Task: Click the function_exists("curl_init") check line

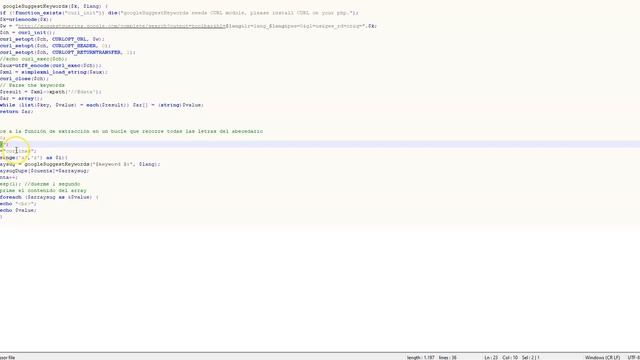Action: [179, 13]
